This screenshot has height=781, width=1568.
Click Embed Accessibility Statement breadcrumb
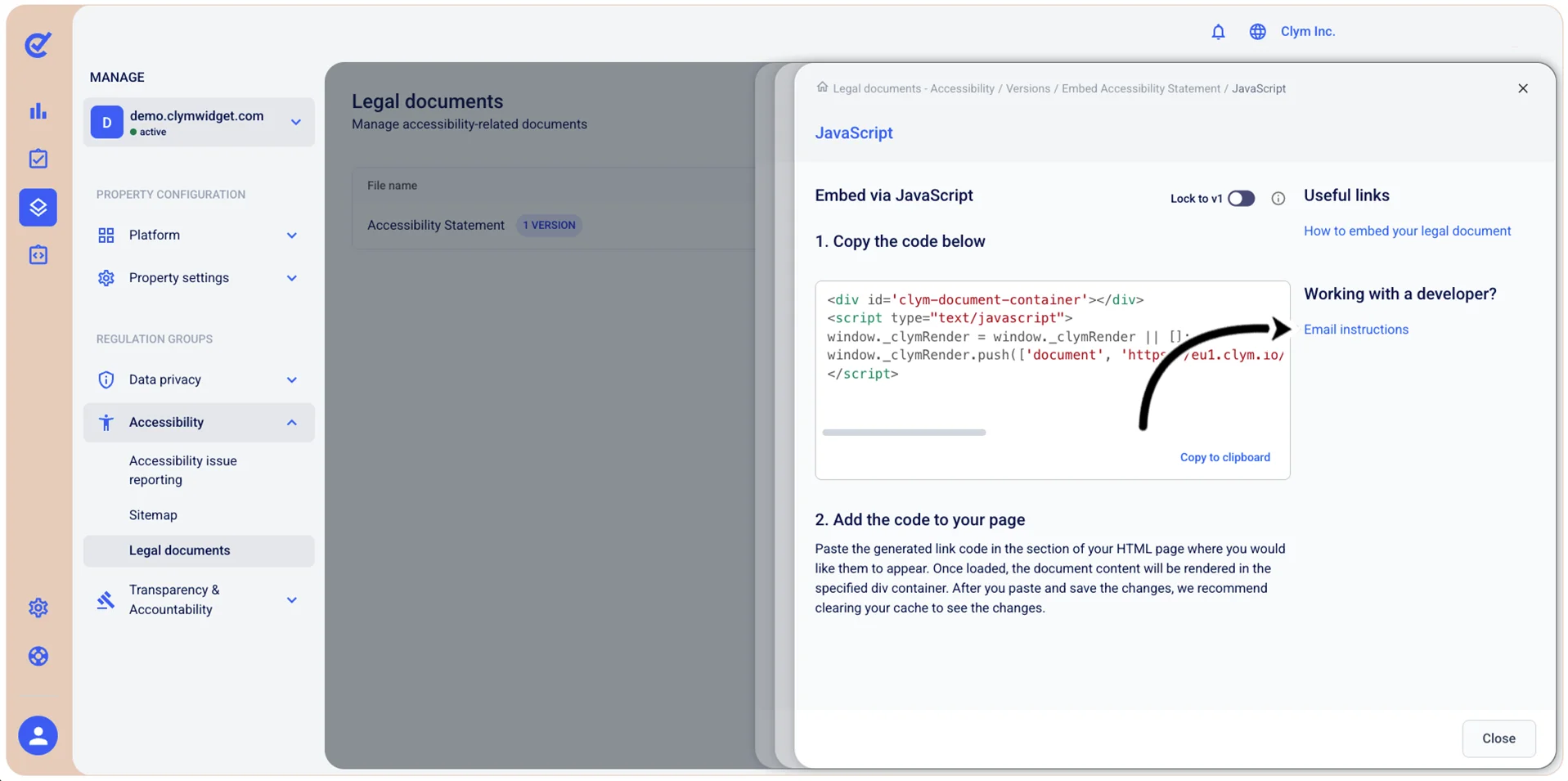tap(1140, 88)
